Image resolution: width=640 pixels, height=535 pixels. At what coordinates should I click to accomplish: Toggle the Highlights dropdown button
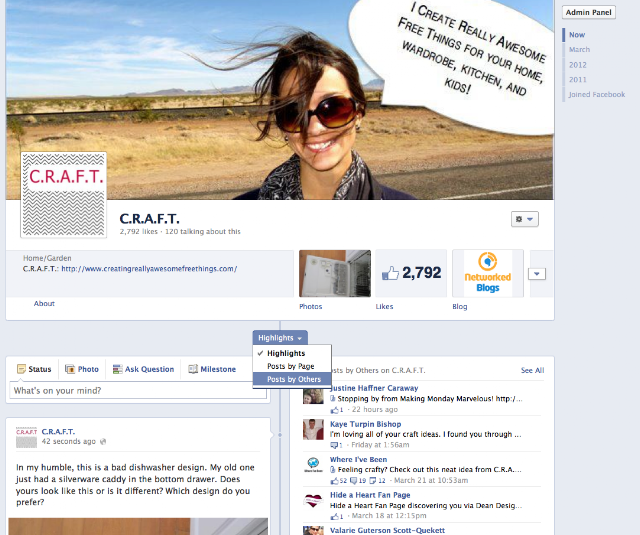click(280, 337)
